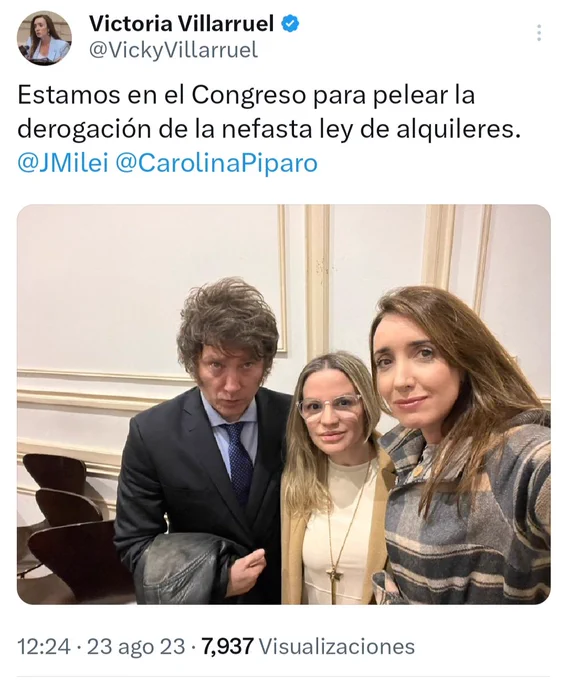Viewport: 567px width, 680px height.
Task: Click the word Congreso in the tweet
Action: [x=249, y=96]
